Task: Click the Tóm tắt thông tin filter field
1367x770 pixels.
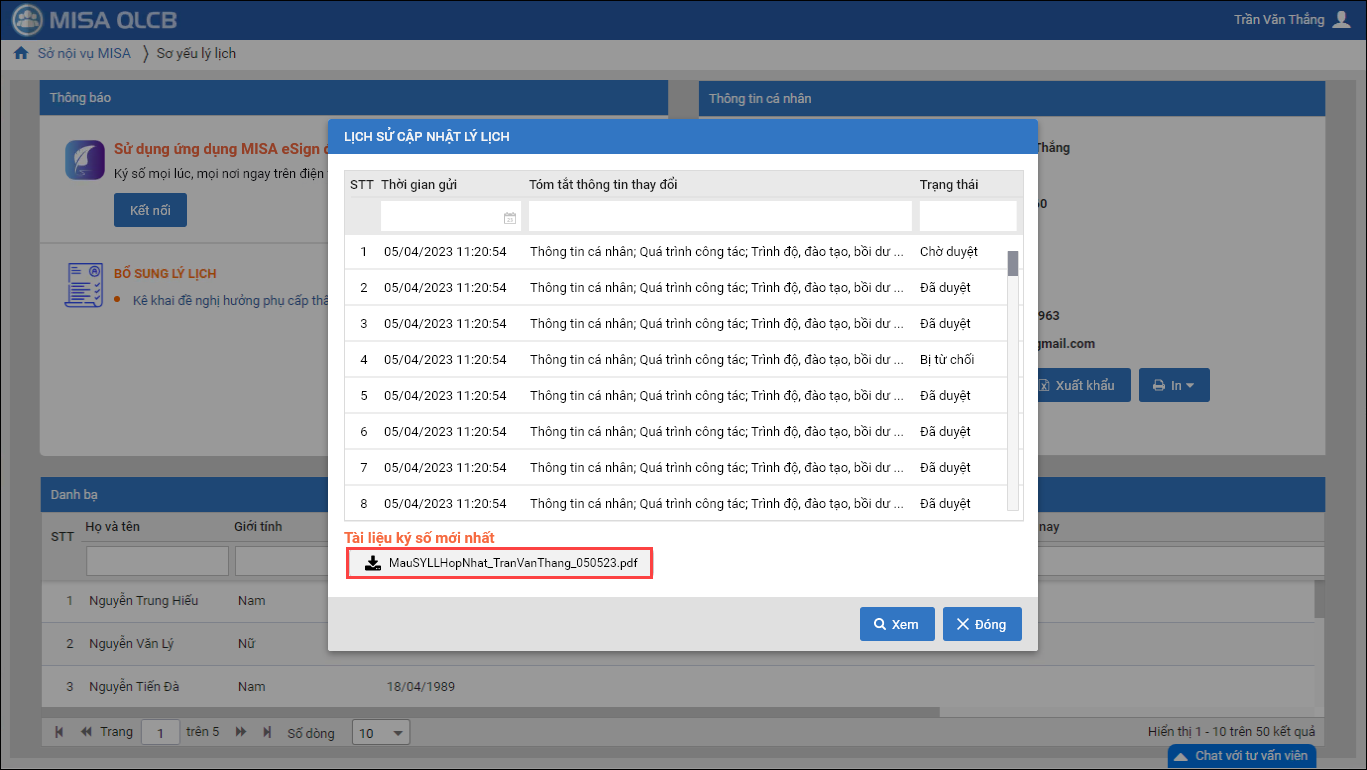Action: tap(720, 216)
